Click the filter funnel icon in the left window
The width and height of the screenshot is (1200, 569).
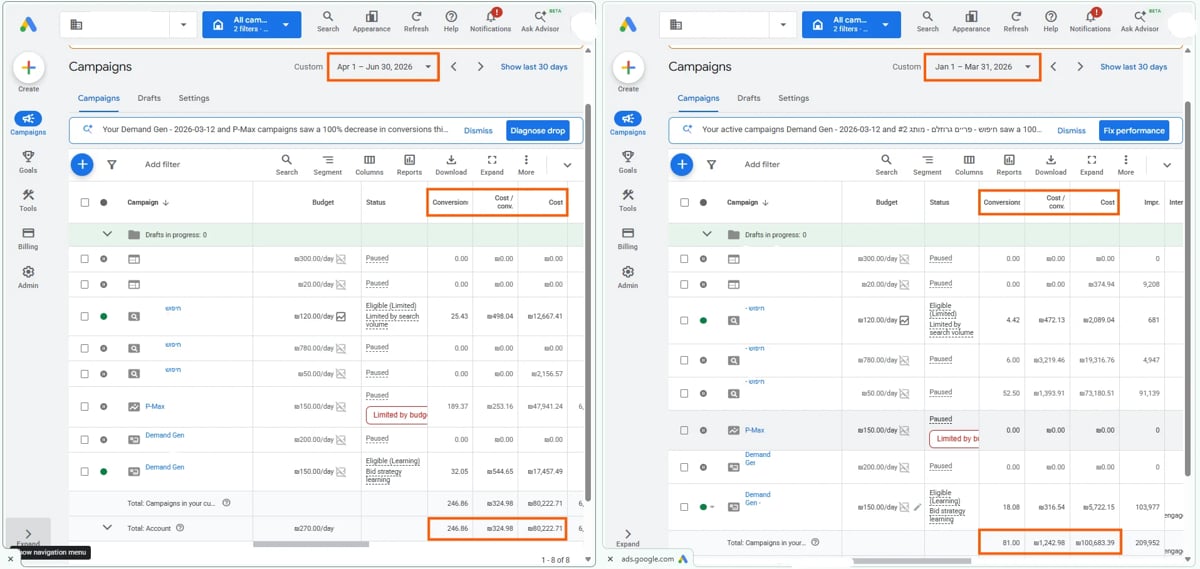pyautogui.click(x=111, y=165)
